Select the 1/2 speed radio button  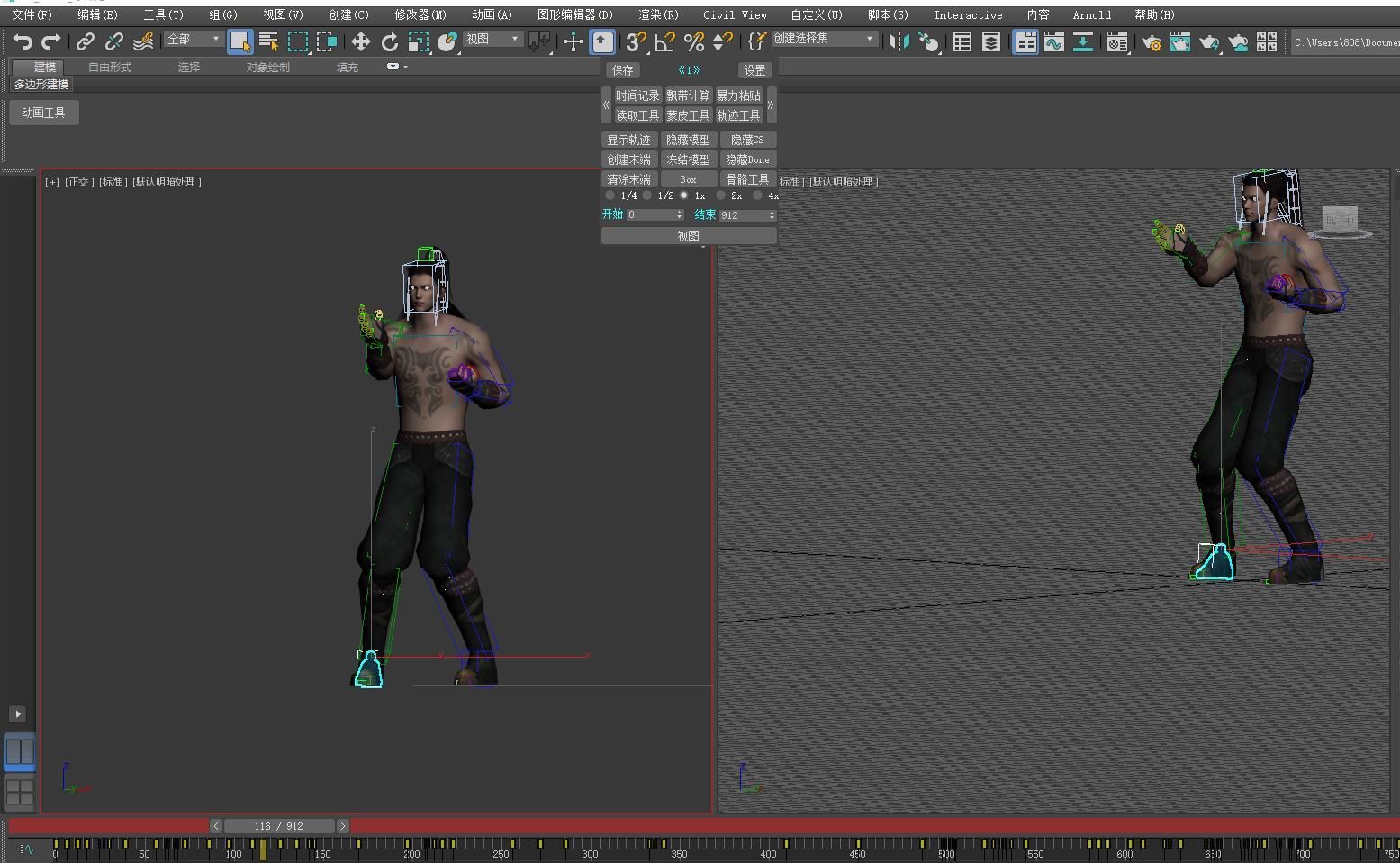pos(647,195)
